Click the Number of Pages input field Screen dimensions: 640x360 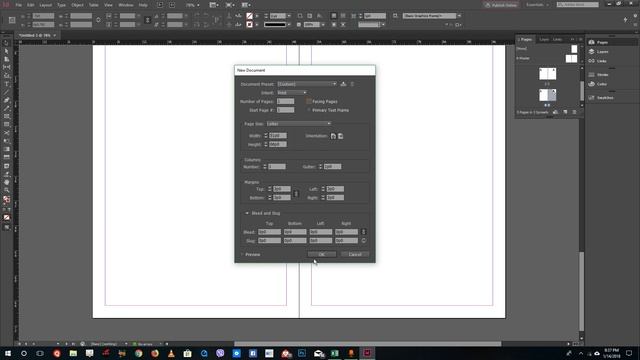coord(285,101)
